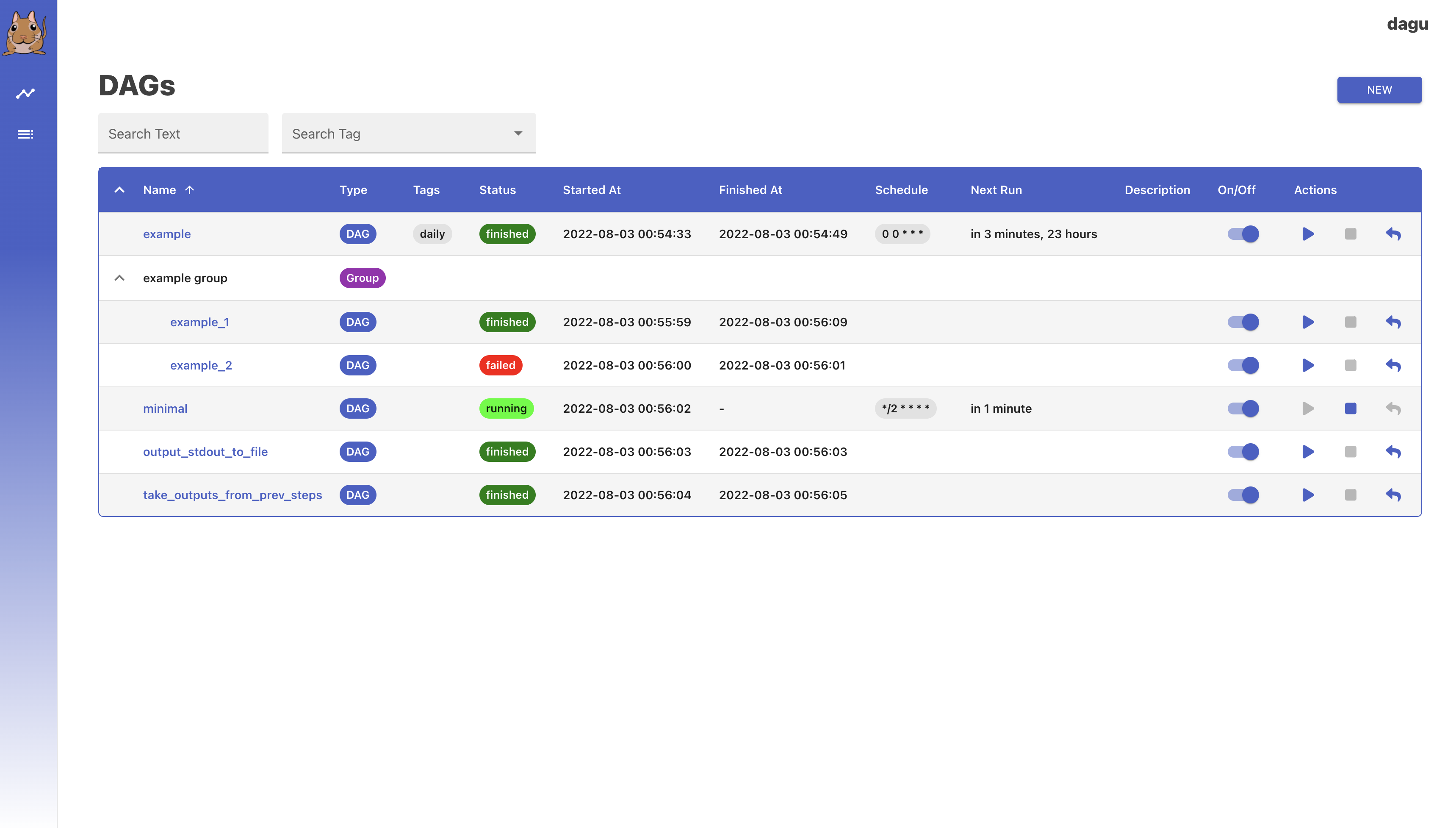The height and width of the screenshot is (828, 1456).
Task: Turn off the example DAG schedule switch
Action: [x=1243, y=234]
